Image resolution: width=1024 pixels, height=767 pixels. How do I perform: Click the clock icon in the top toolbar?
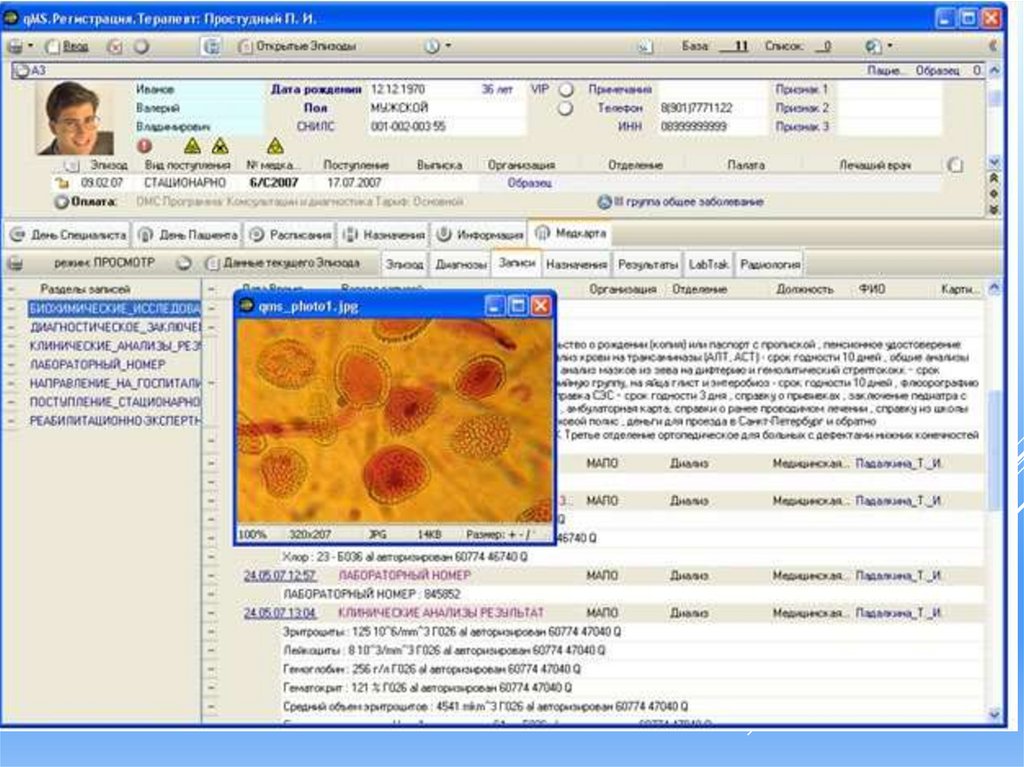point(432,46)
